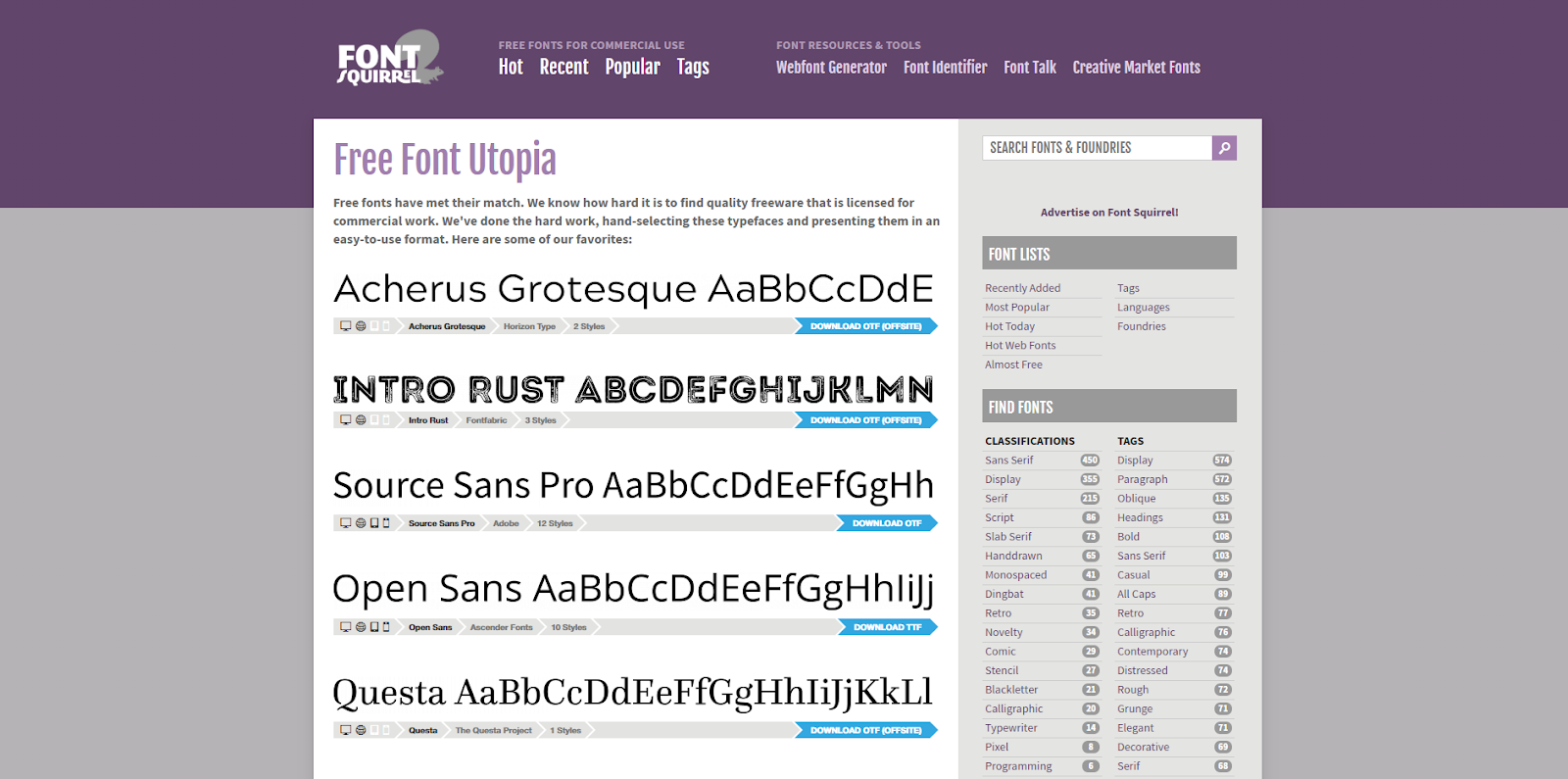The image size is (1568, 779).
Task: Open the Recent fonts menu
Action: tap(563, 68)
